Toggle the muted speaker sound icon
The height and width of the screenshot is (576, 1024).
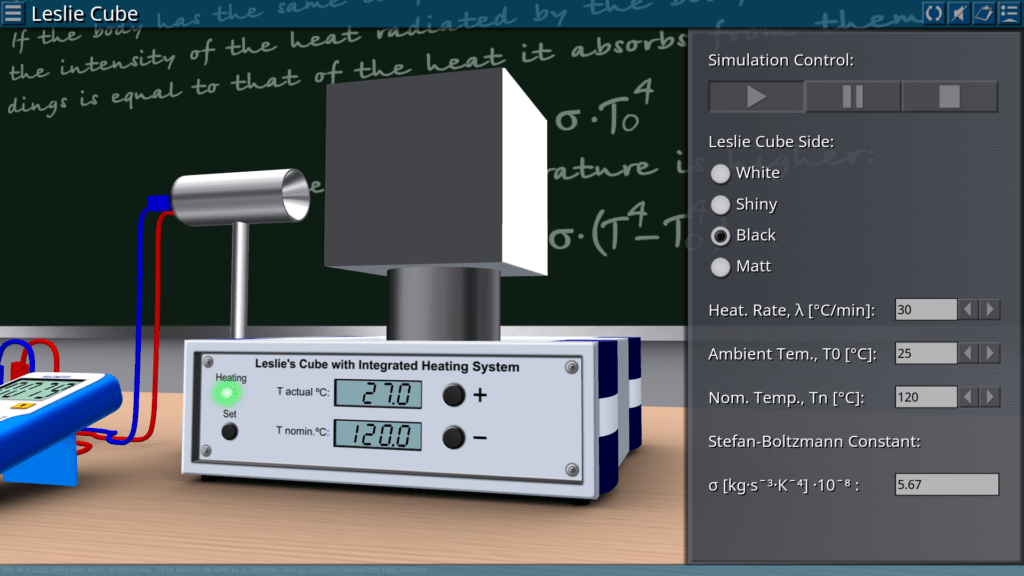pos(959,13)
